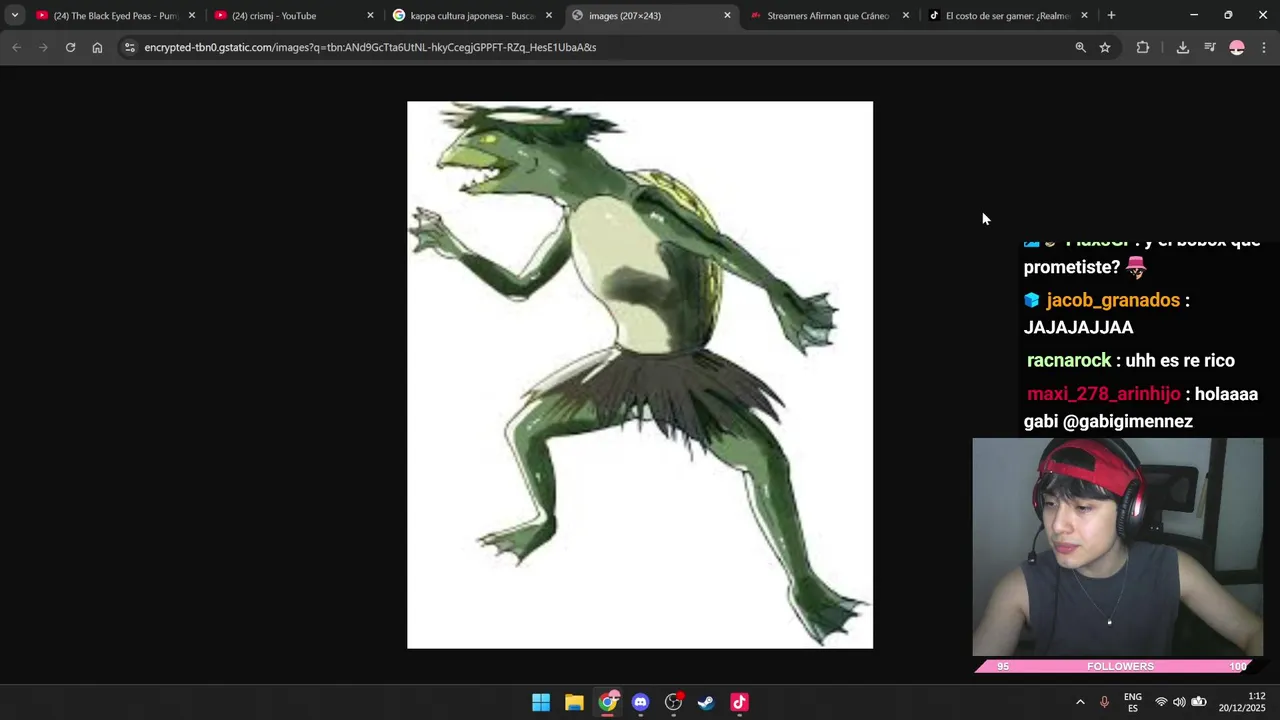The width and height of the screenshot is (1280, 720).
Task: Click the racnarock username in chat
Action: tap(1069, 360)
